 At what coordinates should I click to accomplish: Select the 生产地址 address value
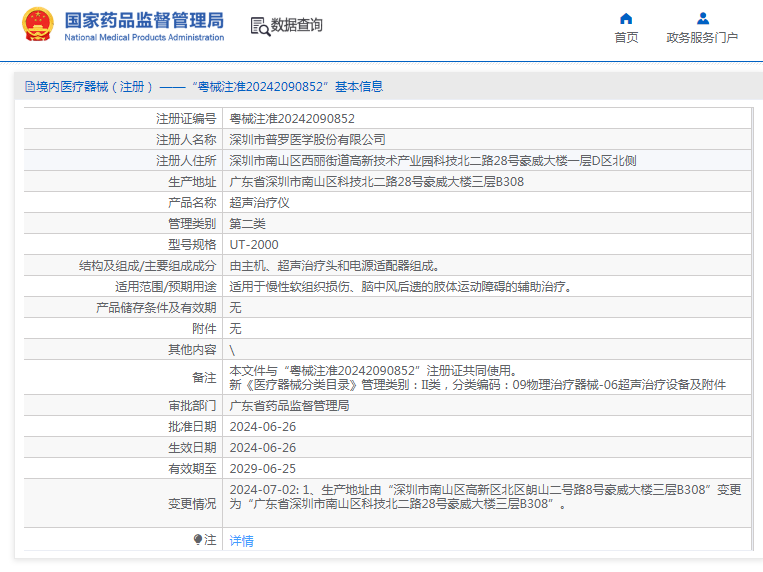click(x=377, y=182)
